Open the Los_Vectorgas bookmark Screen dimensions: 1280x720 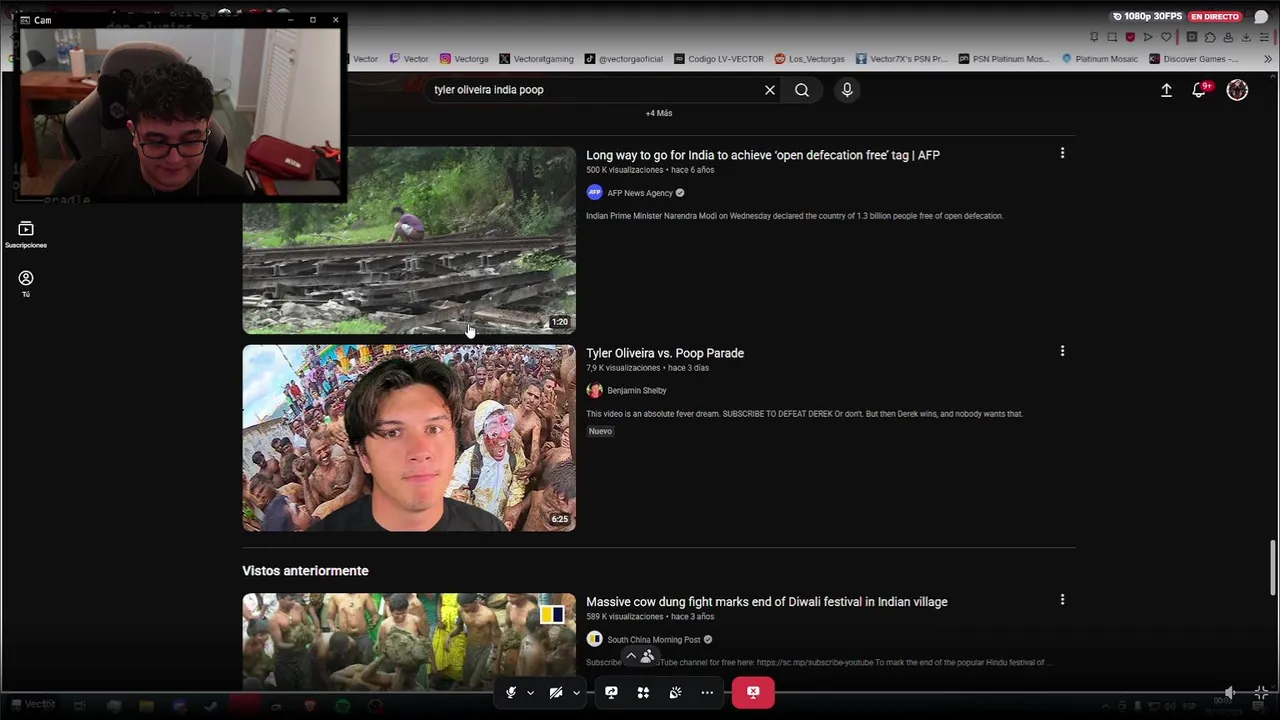(809, 59)
